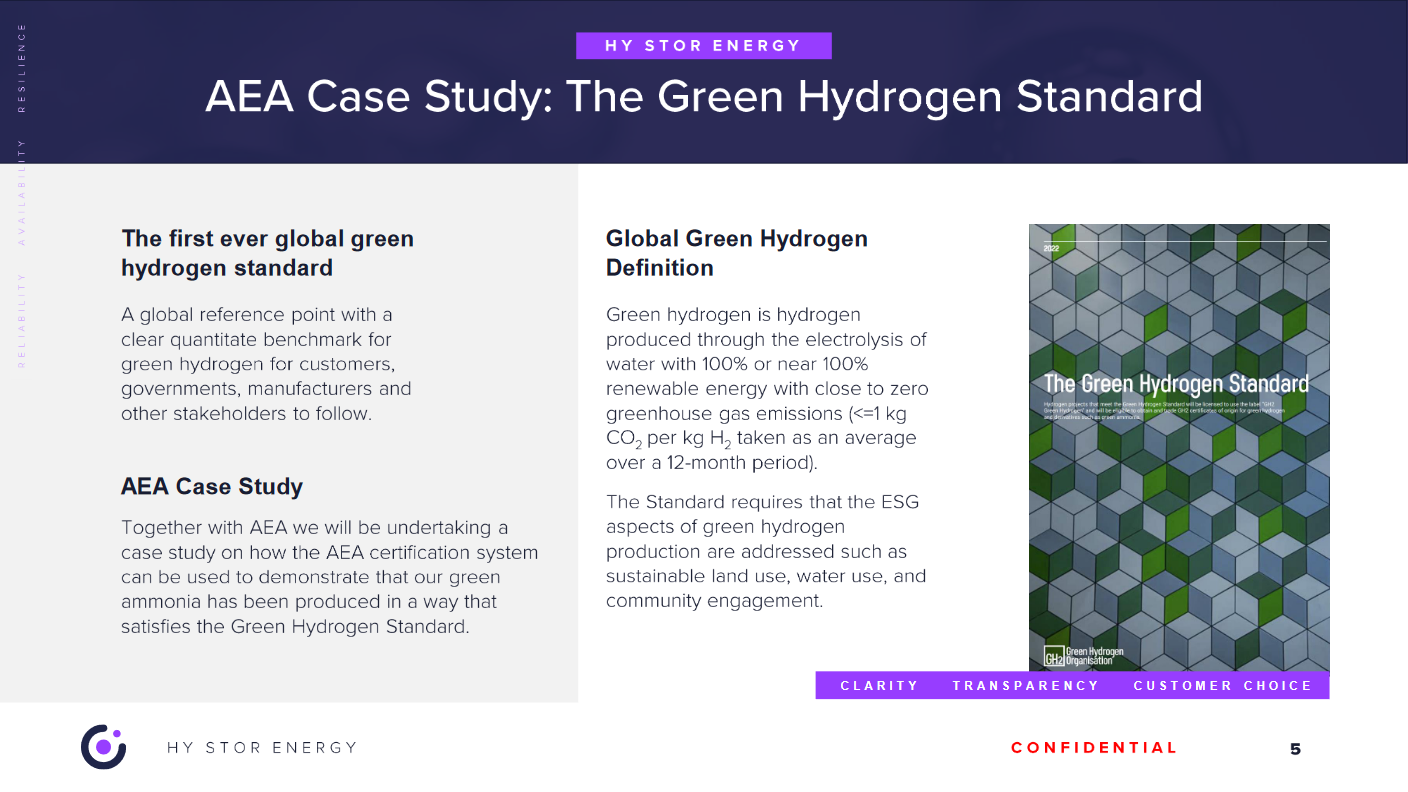Image resolution: width=1408 pixels, height=792 pixels.
Task: Select the 'Global Green Hydrogen Definition' heading
Action: (736, 253)
